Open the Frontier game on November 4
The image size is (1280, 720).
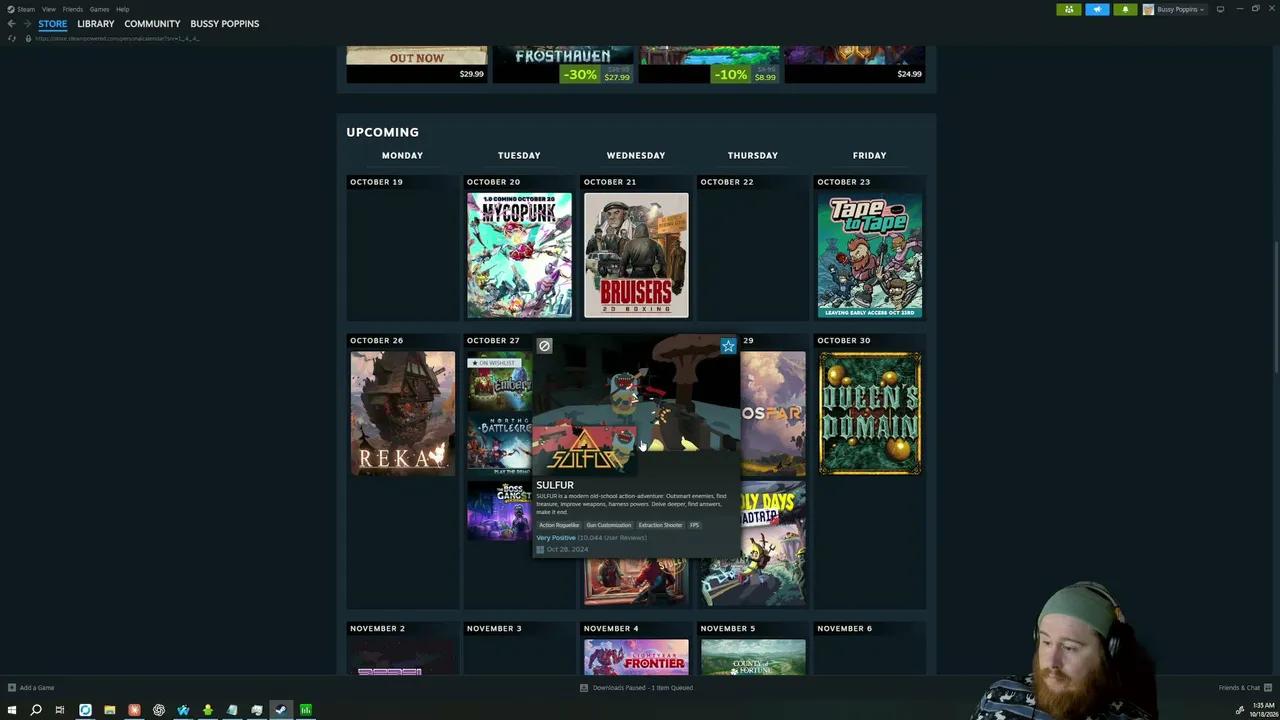(636, 657)
